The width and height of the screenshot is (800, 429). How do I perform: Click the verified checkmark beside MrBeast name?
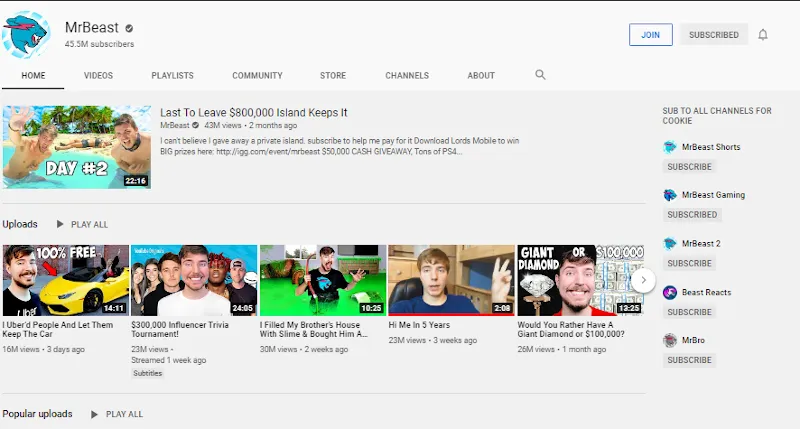129,29
